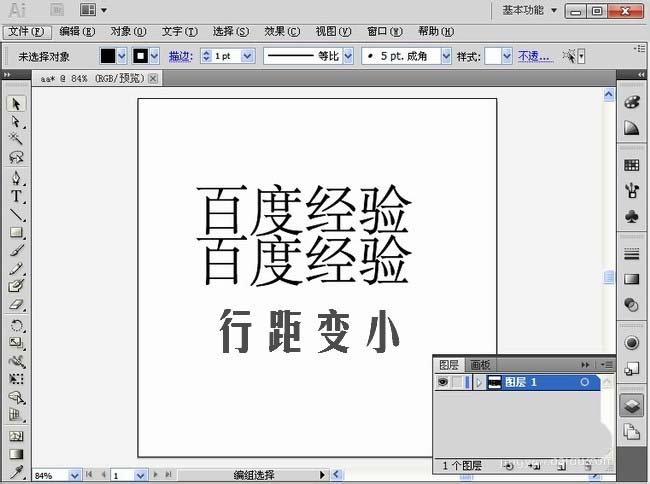Image resolution: width=650 pixels, height=484 pixels.
Task: Toggle visibility eye of 图层 1
Action: [443, 382]
